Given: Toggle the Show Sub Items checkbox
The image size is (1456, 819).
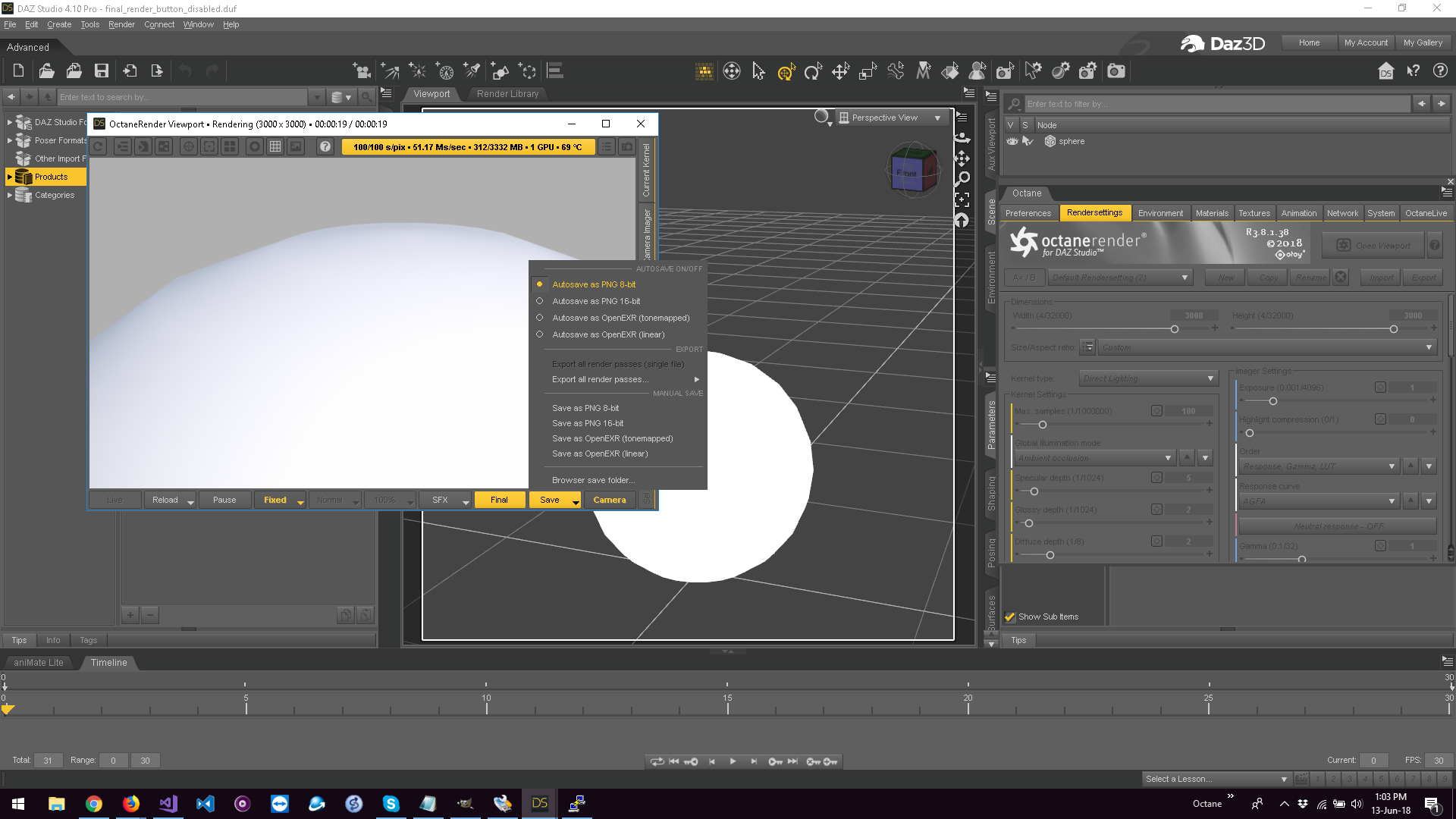Looking at the screenshot, I should [x=1010, y=617].
